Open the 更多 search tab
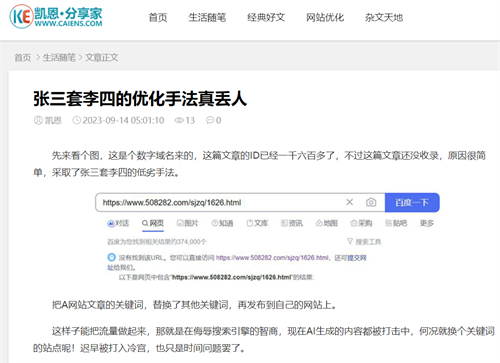The height and width of the screenshot is (363, 500). point(427,223)
